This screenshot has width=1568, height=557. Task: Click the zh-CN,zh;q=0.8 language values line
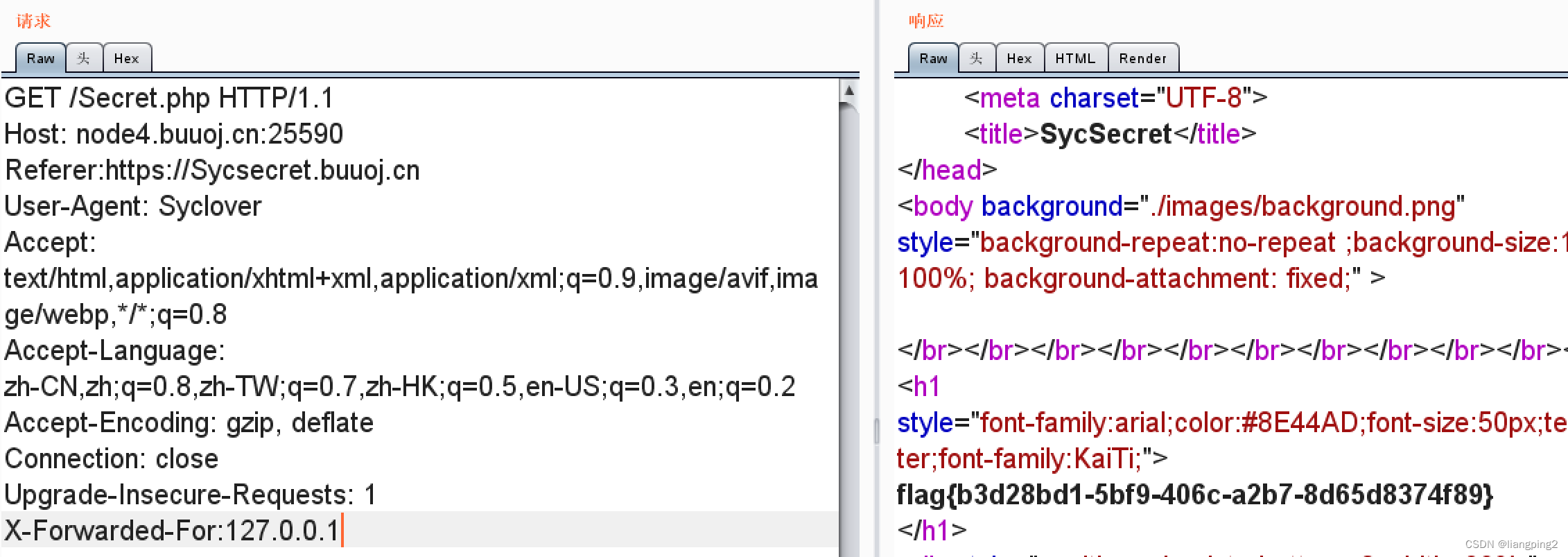point(400,386)
